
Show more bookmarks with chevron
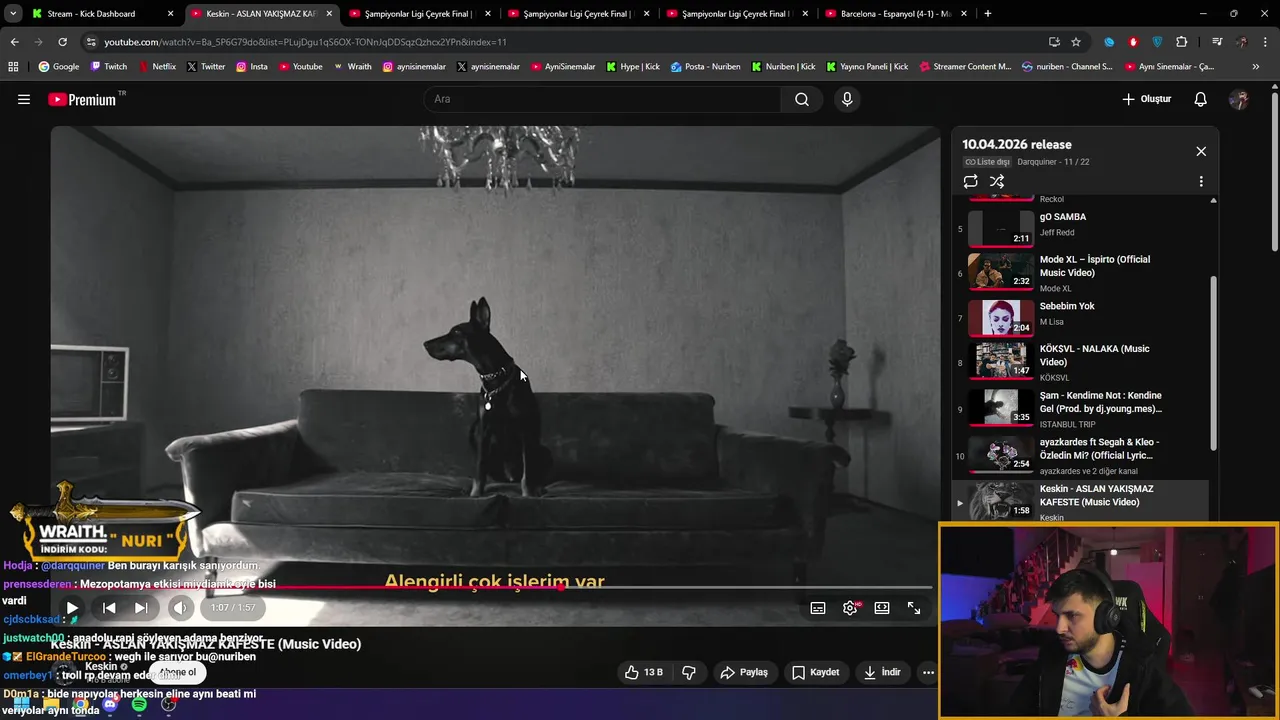tap(1256, 67)
